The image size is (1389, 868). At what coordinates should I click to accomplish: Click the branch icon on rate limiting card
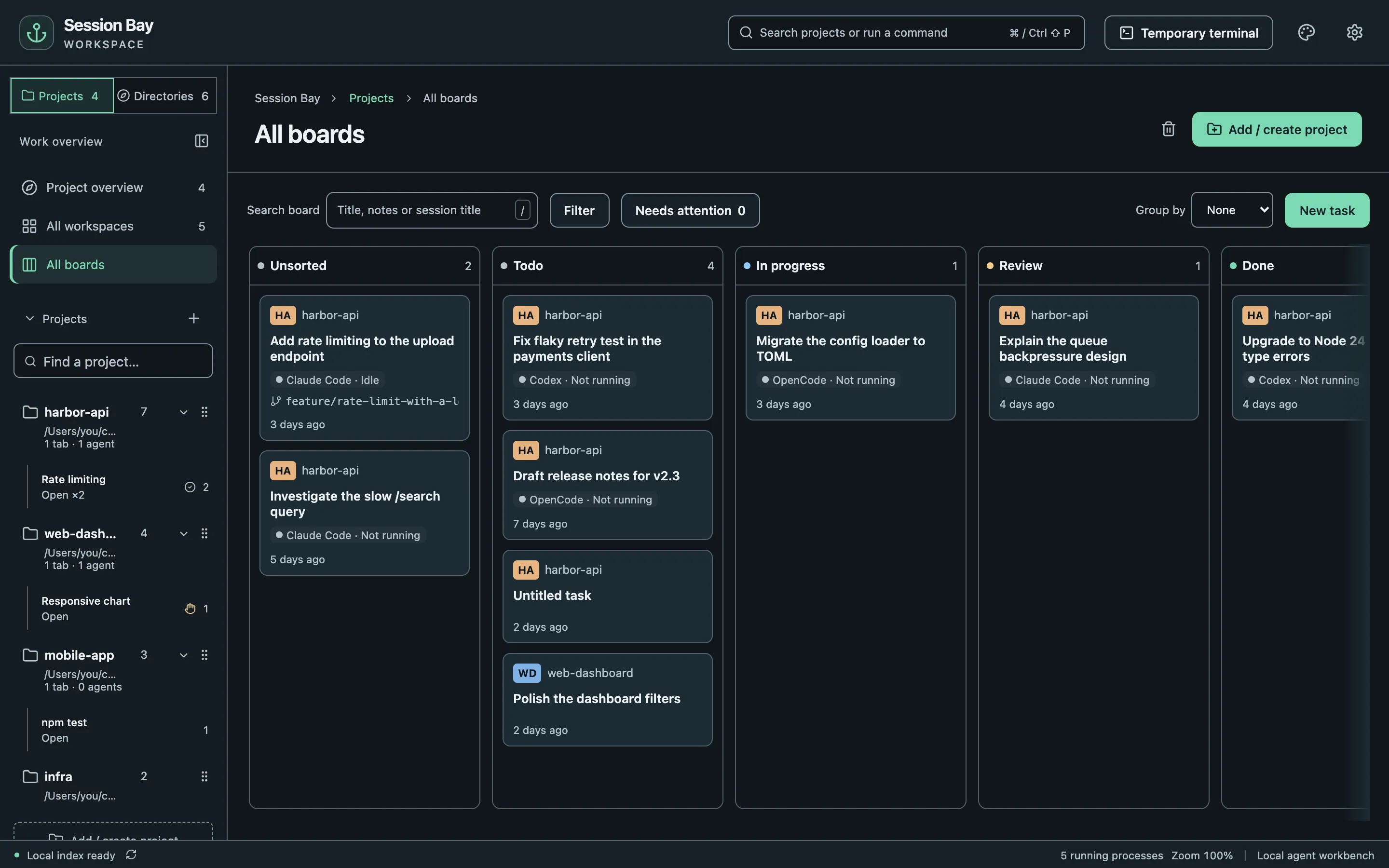pyautogui.click(x=275, y=401)
